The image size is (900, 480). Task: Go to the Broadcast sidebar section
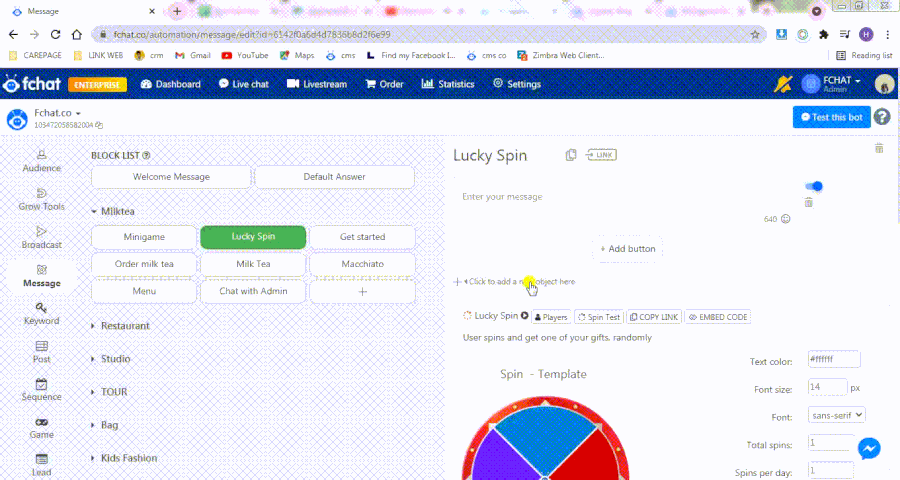41,238
